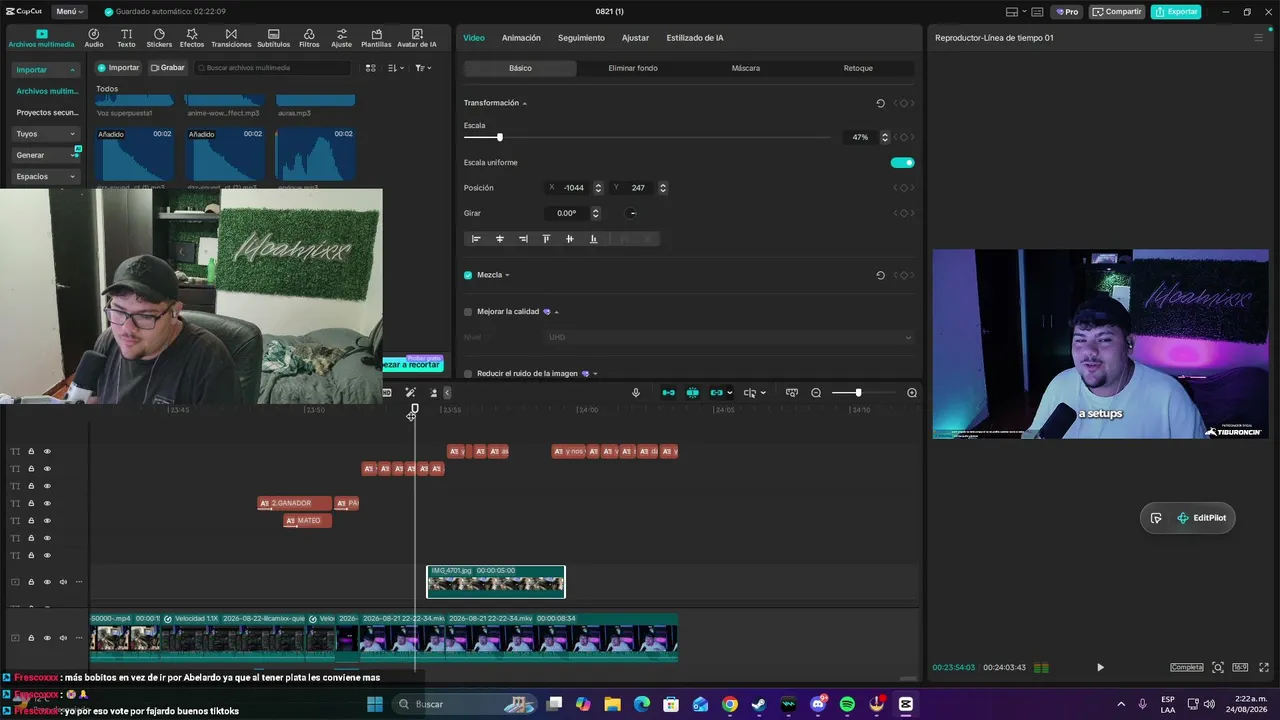The width and height of the screenshot is (1280, 720).
Task: Open the media sort dropdown
Action: click(396, 68)
